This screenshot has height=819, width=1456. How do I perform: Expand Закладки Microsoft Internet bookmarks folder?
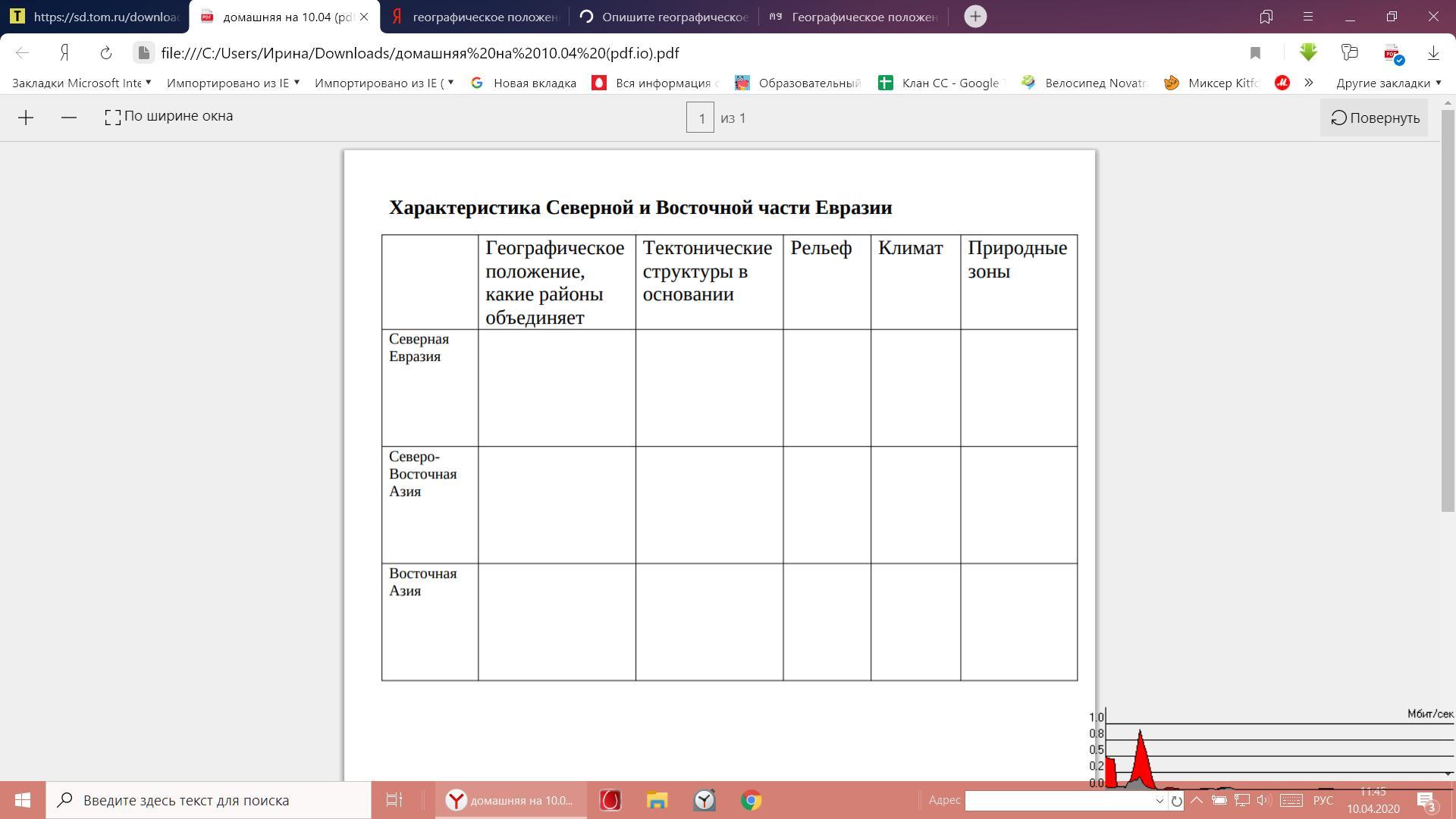(x=81, y=83)
